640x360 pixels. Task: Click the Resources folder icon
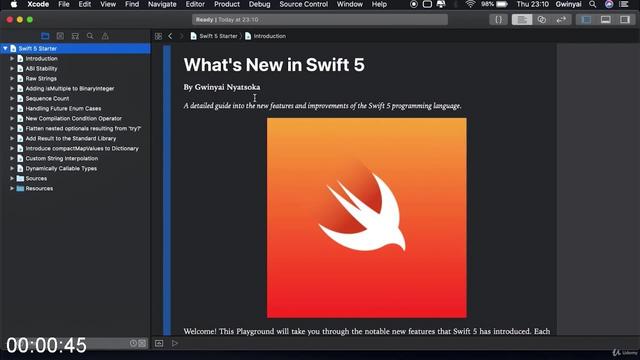point(20,189)
